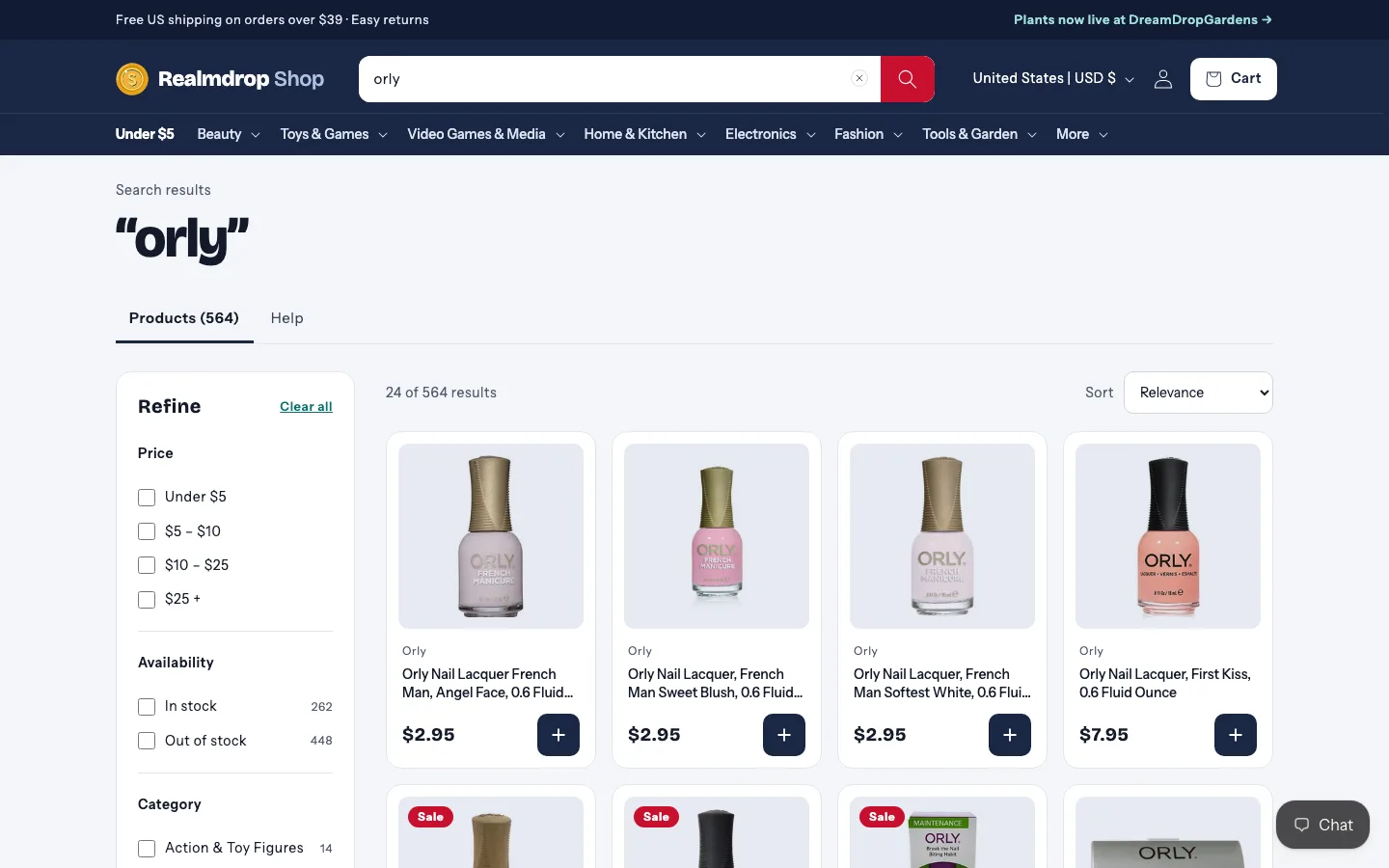Enable the Out of stock filter
1389x868 pixels.
click(x=147, y=741)
